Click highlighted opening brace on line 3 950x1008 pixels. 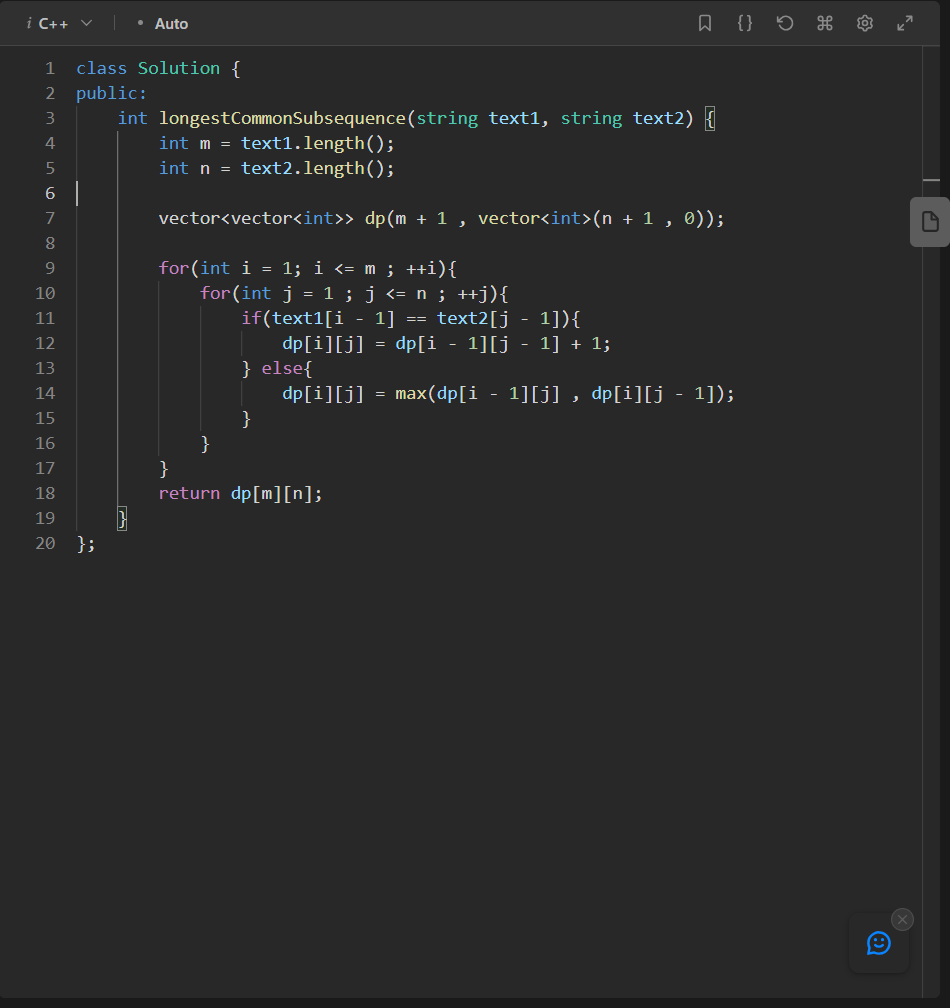click(x=710, y=118)
